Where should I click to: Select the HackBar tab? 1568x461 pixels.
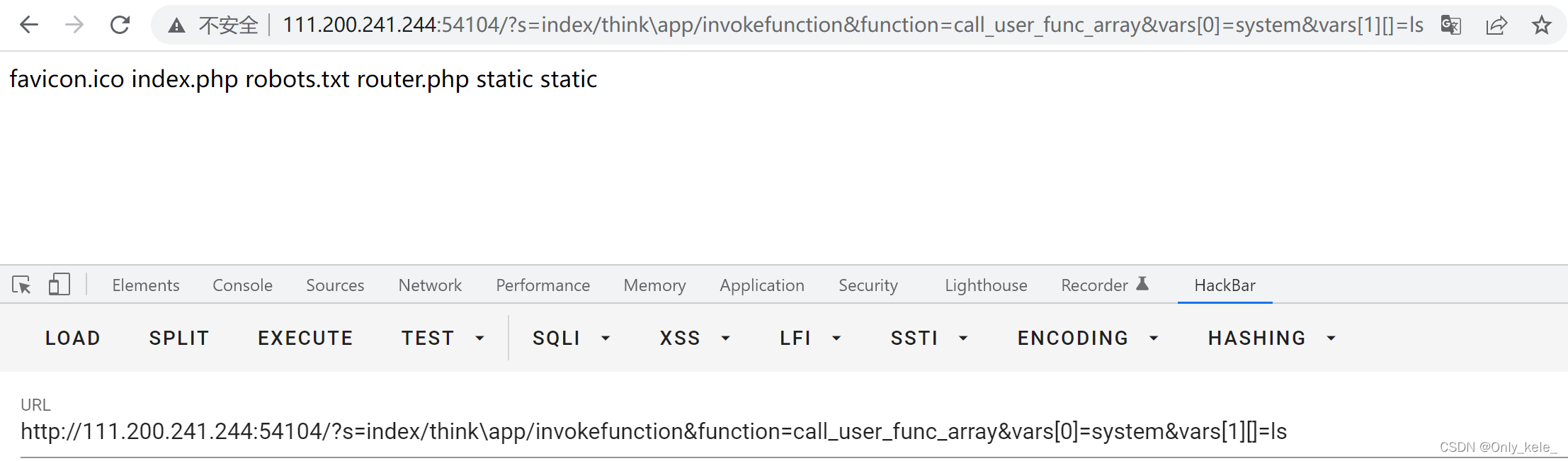tap(1225, 285)
